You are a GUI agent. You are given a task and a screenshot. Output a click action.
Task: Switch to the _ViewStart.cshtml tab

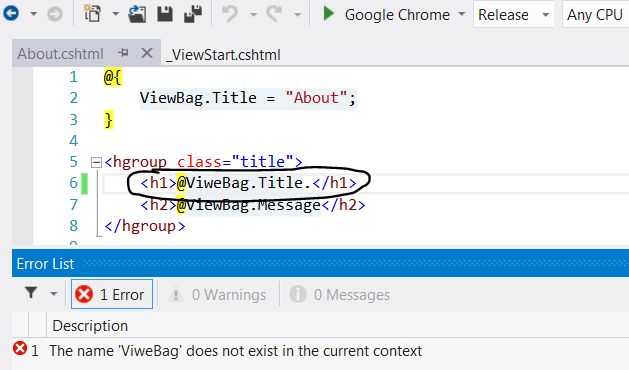point(223,55)
